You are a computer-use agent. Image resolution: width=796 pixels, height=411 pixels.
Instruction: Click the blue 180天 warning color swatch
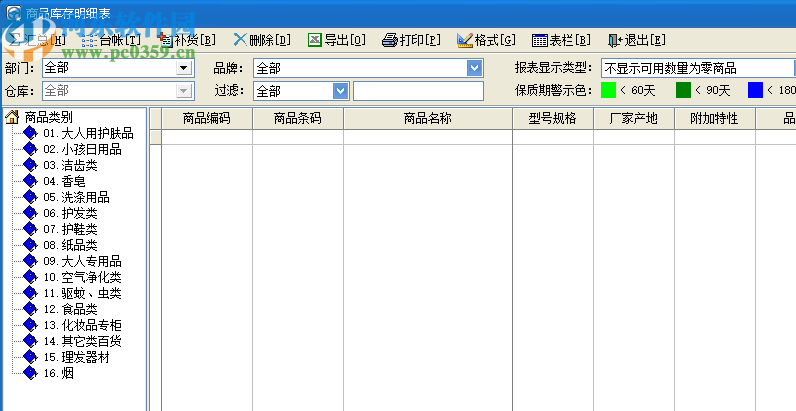click(755, 90)
